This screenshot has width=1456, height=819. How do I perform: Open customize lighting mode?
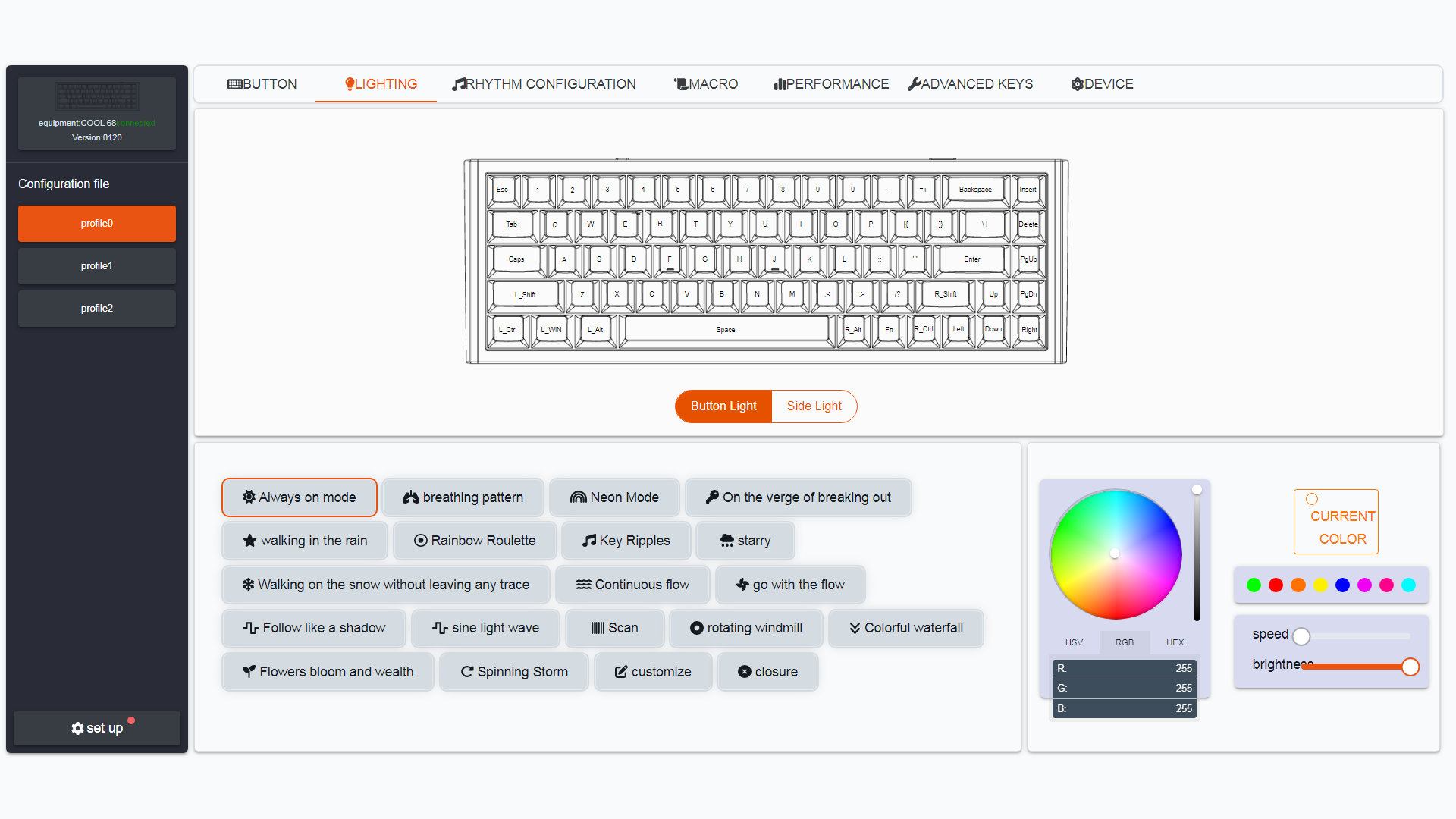[x=653, y=672]
